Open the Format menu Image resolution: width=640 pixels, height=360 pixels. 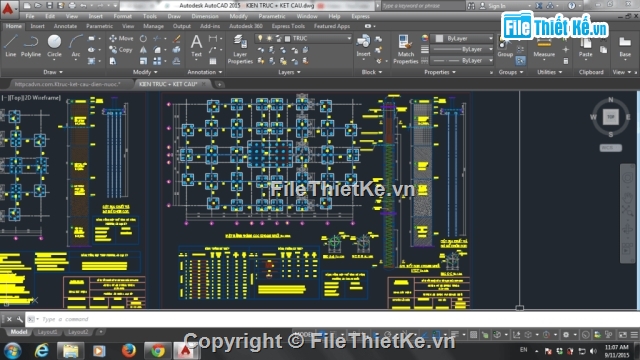tap(122, 16)
